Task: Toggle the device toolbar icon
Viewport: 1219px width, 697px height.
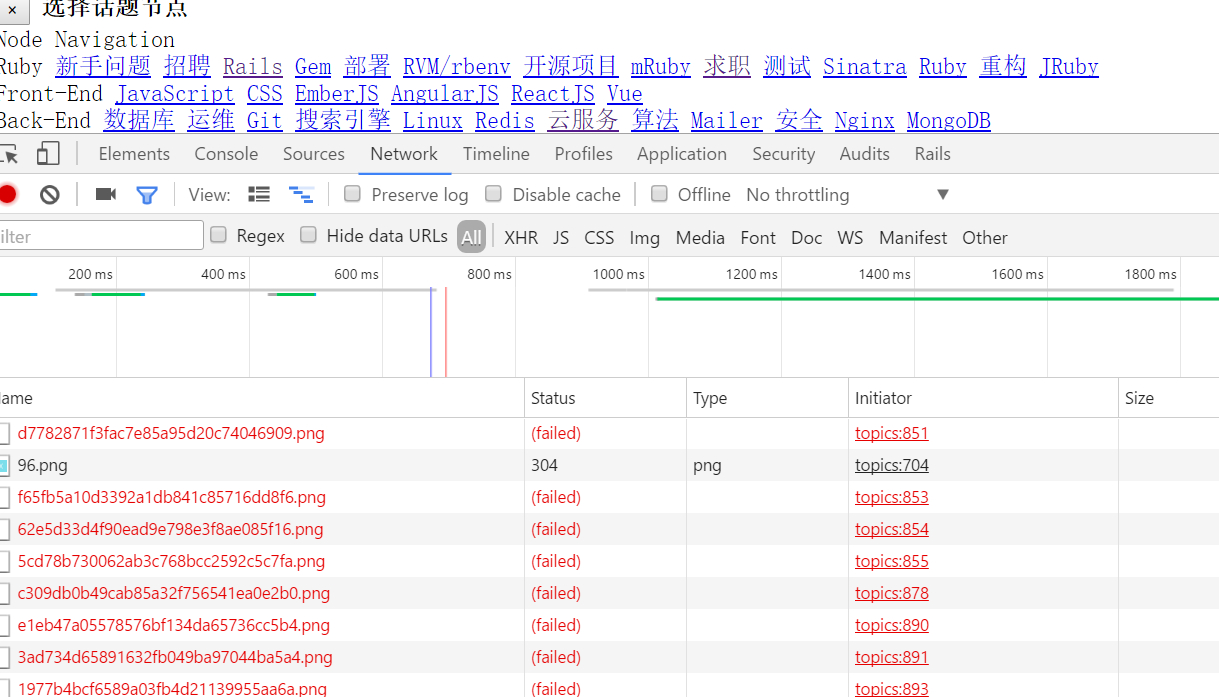Action: coord(48,154)
